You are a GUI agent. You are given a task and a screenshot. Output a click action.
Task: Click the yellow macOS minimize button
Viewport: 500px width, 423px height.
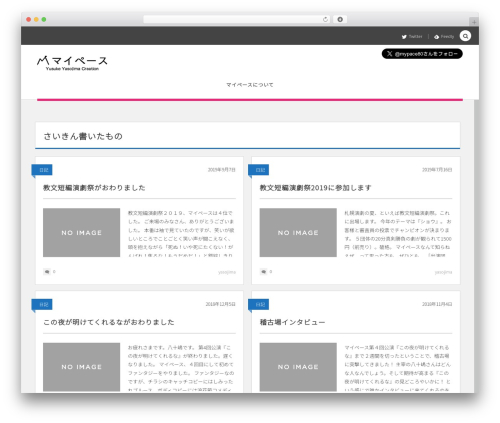click(x=36, y=19)
